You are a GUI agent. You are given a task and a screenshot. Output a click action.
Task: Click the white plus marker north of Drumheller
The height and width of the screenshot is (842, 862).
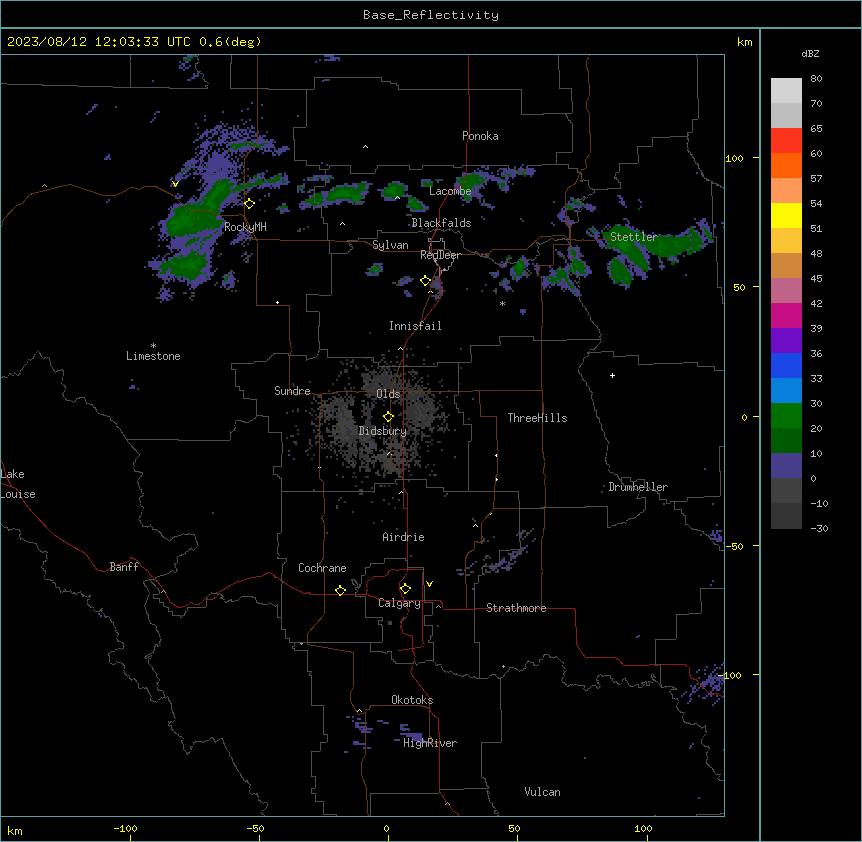(x=612, y=375)
